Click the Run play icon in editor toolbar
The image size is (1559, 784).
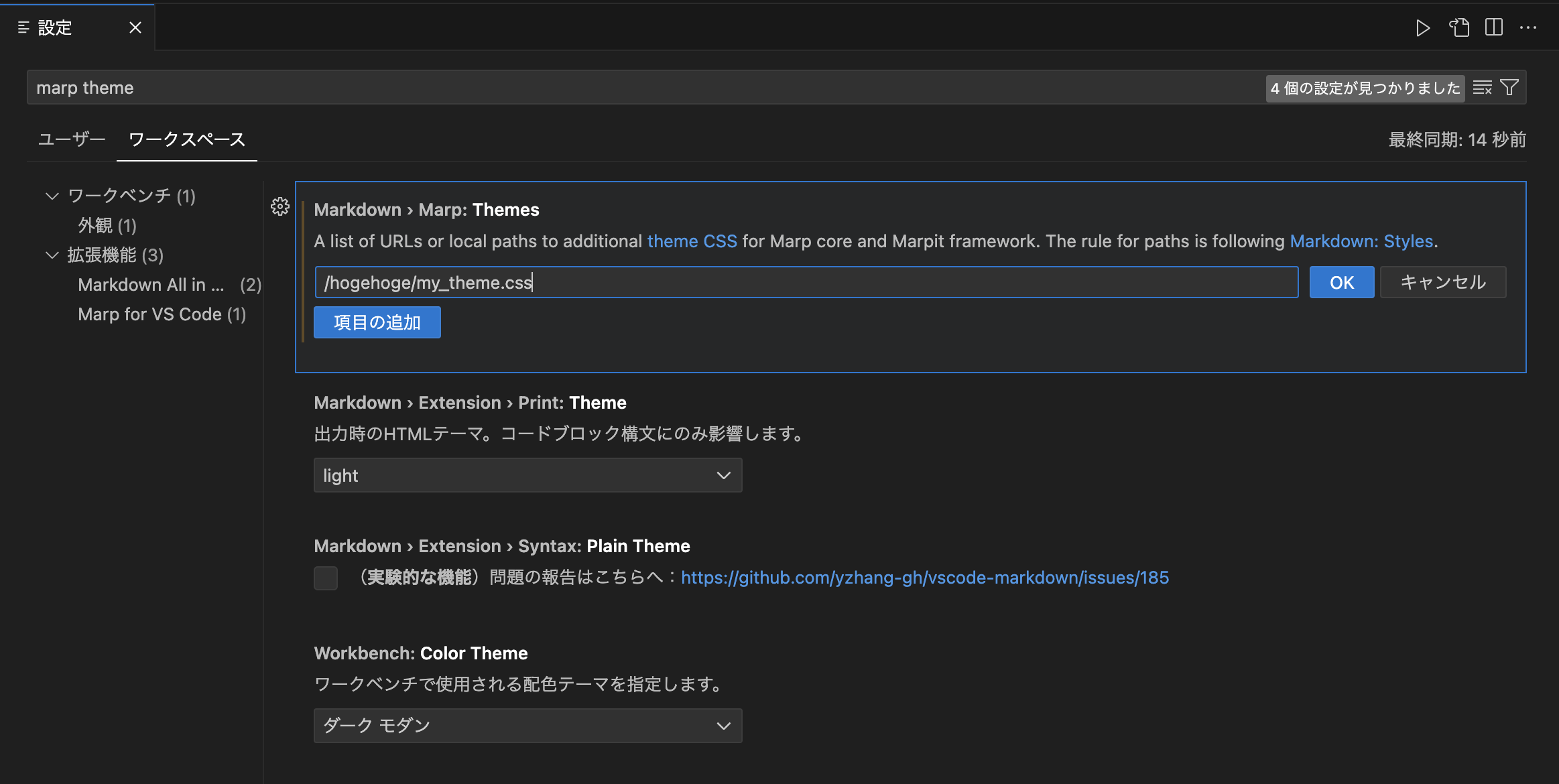click(1422, 27)
